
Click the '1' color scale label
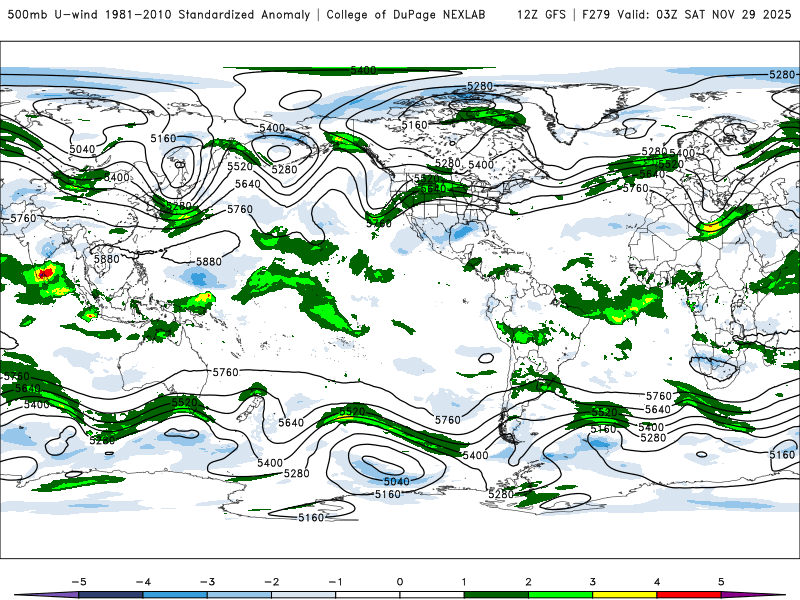point(464,582)
